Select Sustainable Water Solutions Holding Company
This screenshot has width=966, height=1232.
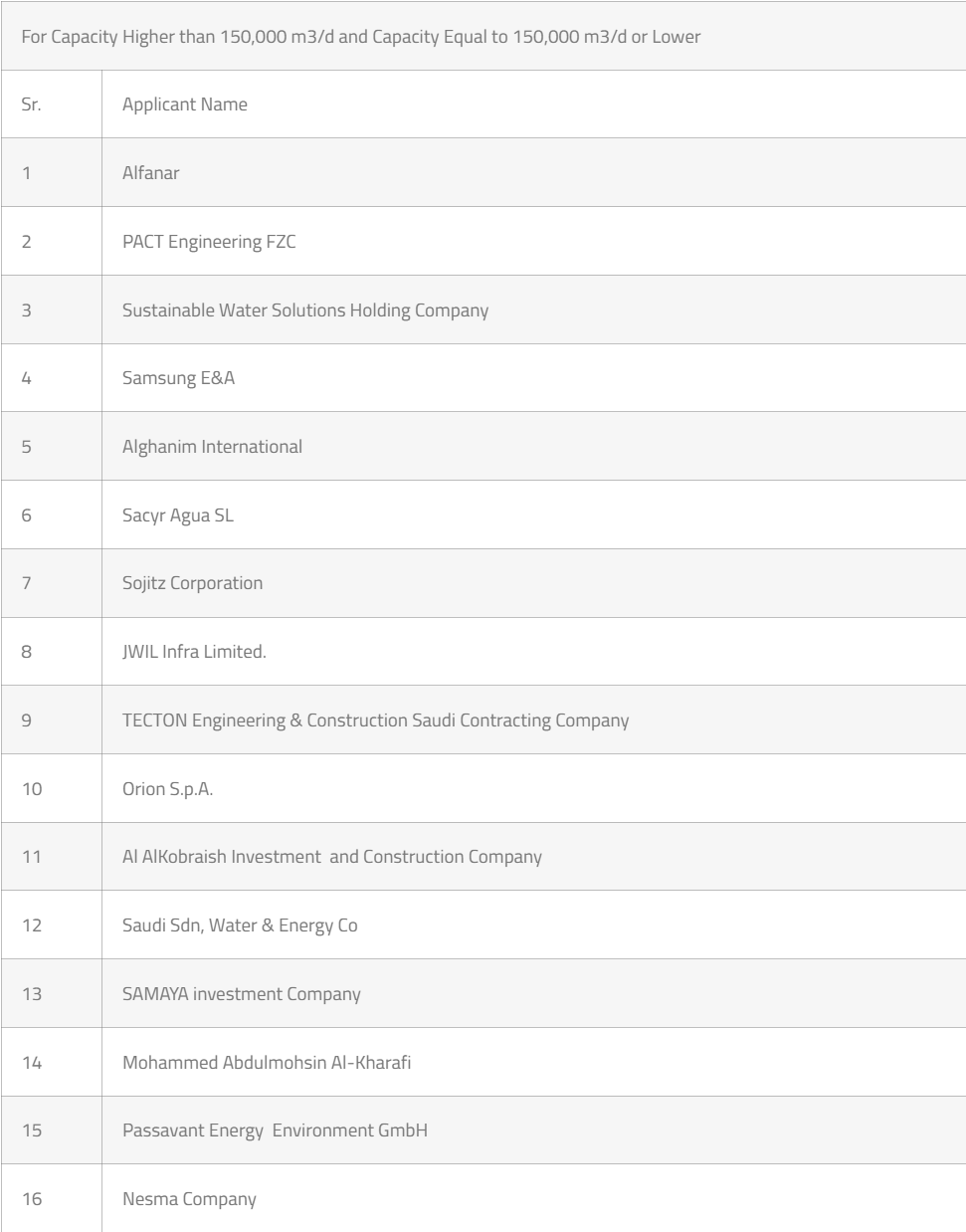pos(305,310)
